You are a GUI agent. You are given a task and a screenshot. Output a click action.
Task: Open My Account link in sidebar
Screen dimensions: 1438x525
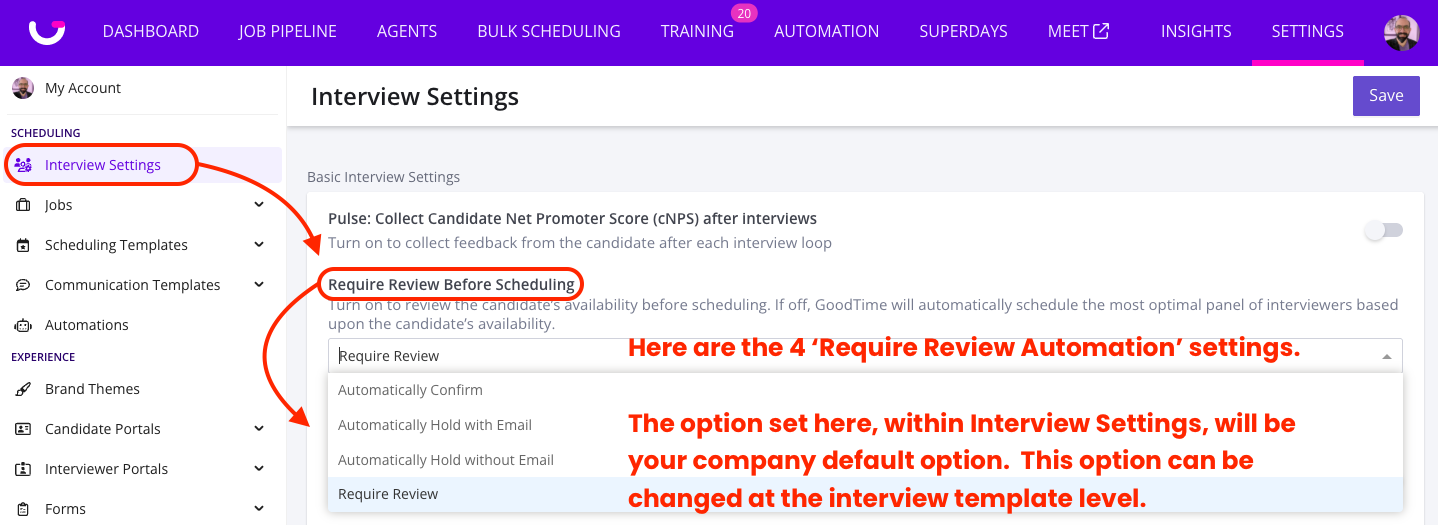click(82, 88)
